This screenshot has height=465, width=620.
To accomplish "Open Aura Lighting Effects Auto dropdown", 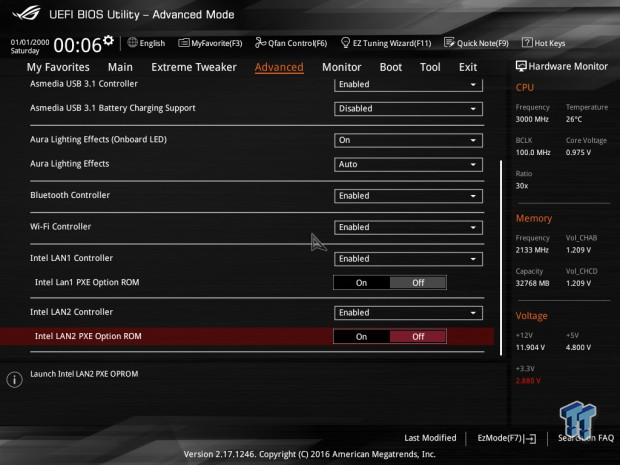I will tap(408, 164).
